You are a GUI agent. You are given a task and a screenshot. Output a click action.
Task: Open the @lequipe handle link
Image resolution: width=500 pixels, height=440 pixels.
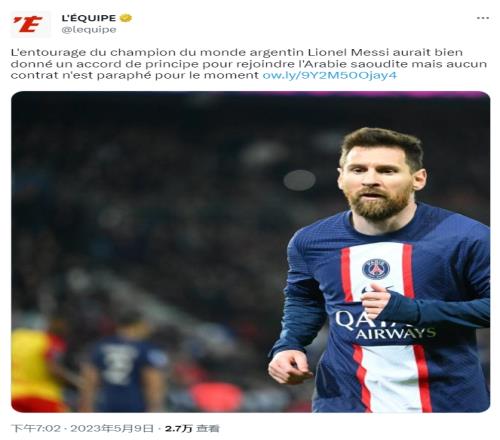89,30
